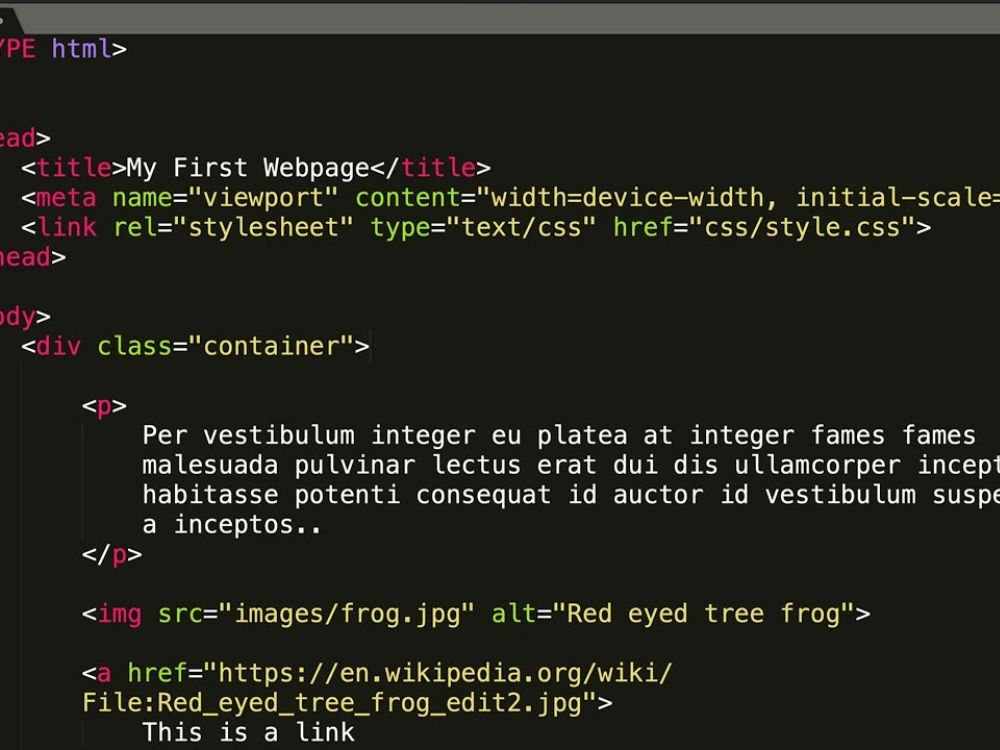Image resolution: width=1000 pixels, height=750 pixels.
Task: Select the title tag containing My First Webpage
Action: point(72,167)
